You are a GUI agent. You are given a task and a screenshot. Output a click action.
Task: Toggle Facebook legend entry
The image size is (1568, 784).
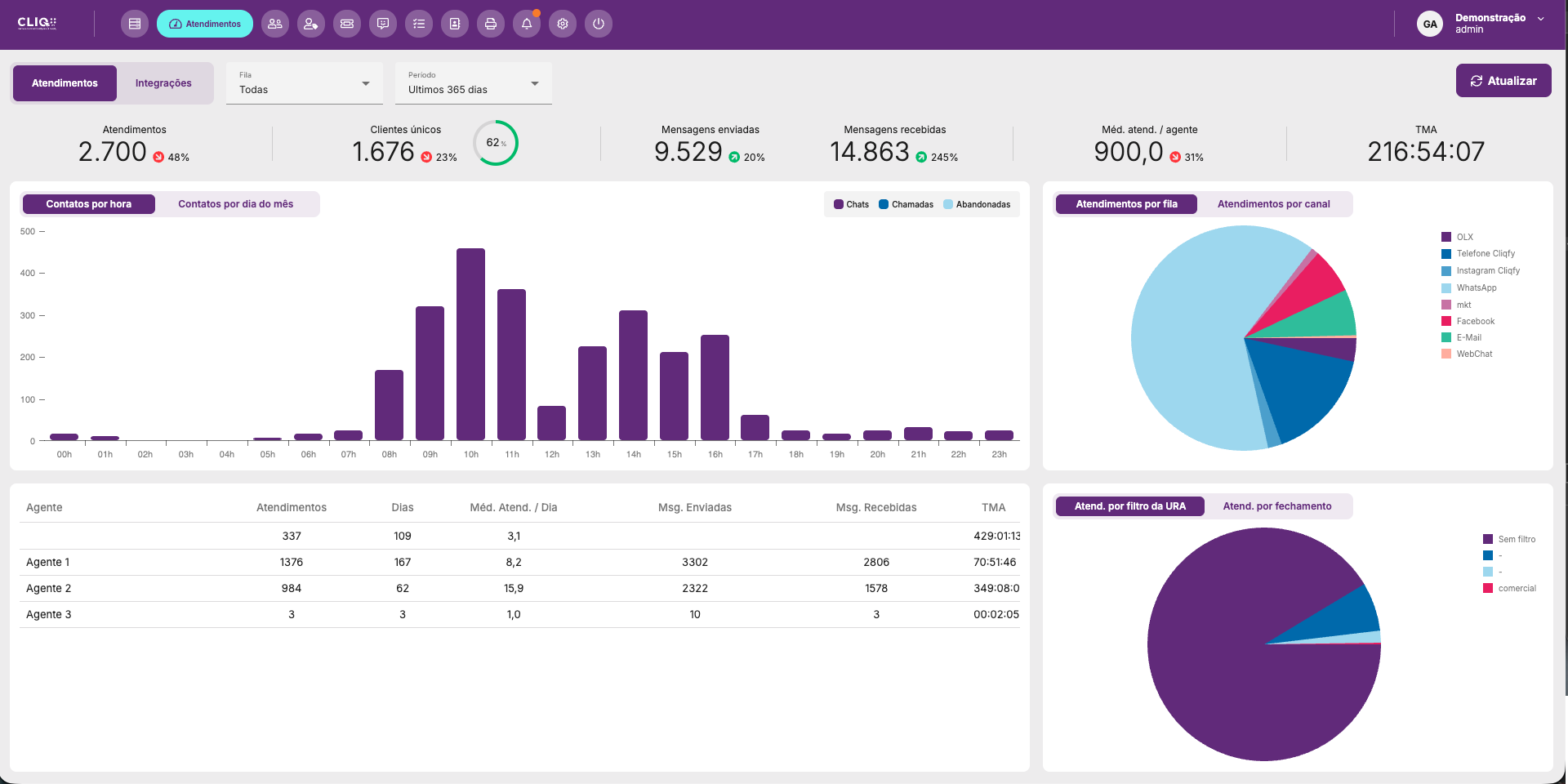tap(1468, 322)
